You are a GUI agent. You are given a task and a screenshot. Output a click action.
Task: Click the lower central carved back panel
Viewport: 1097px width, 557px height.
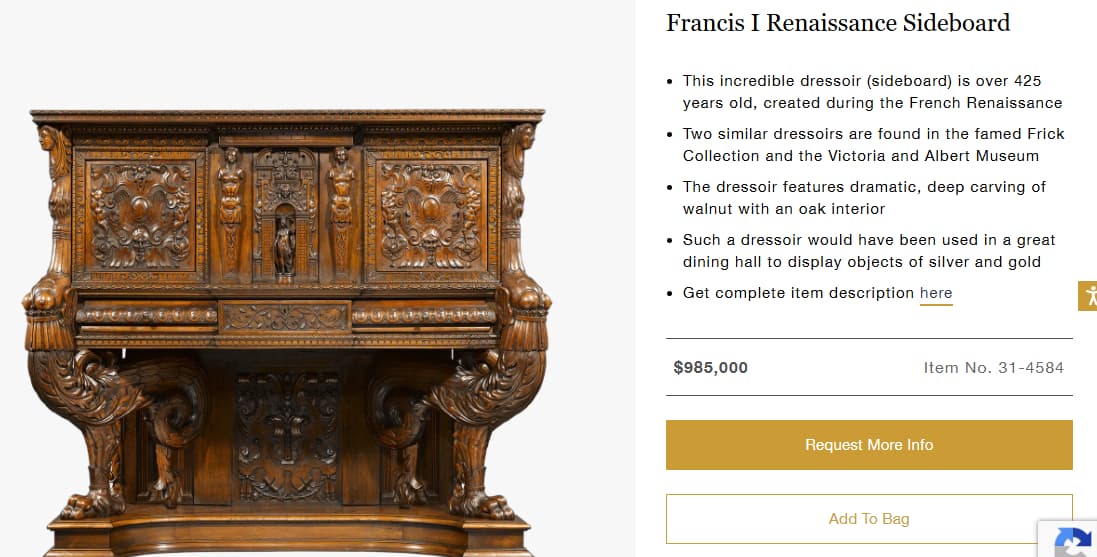(286, 435)
